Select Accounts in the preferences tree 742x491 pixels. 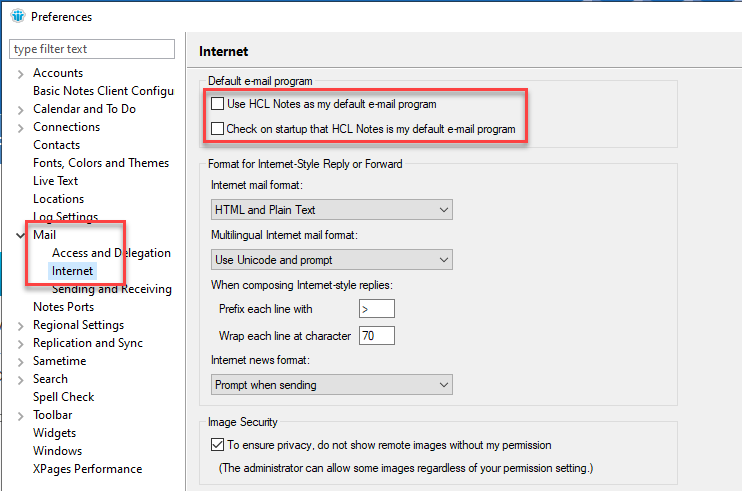58,73
